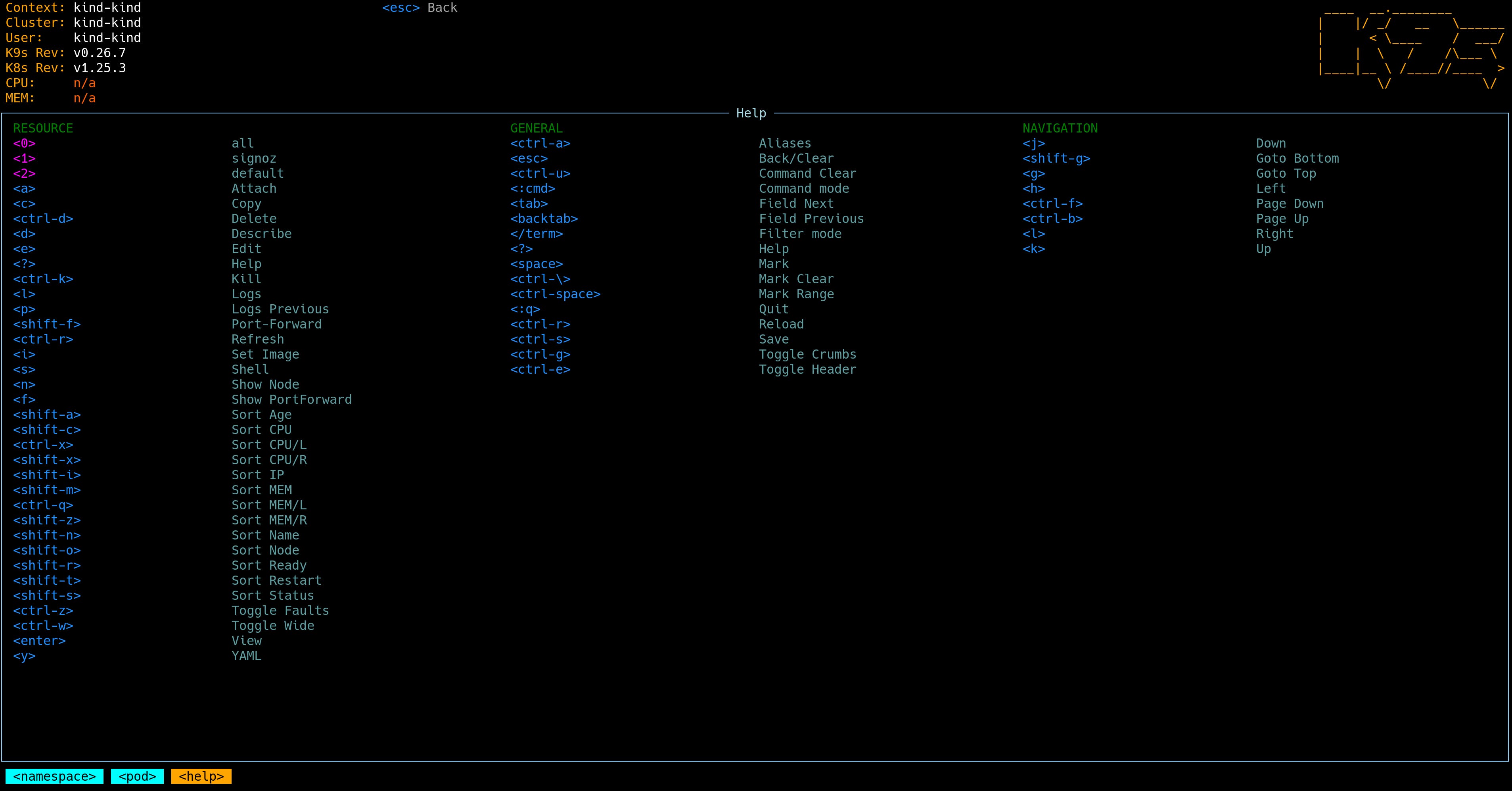Click the <:cmd> shortcut key
The width and height of the screenshot is (1512, 791).
coord(533,188)
